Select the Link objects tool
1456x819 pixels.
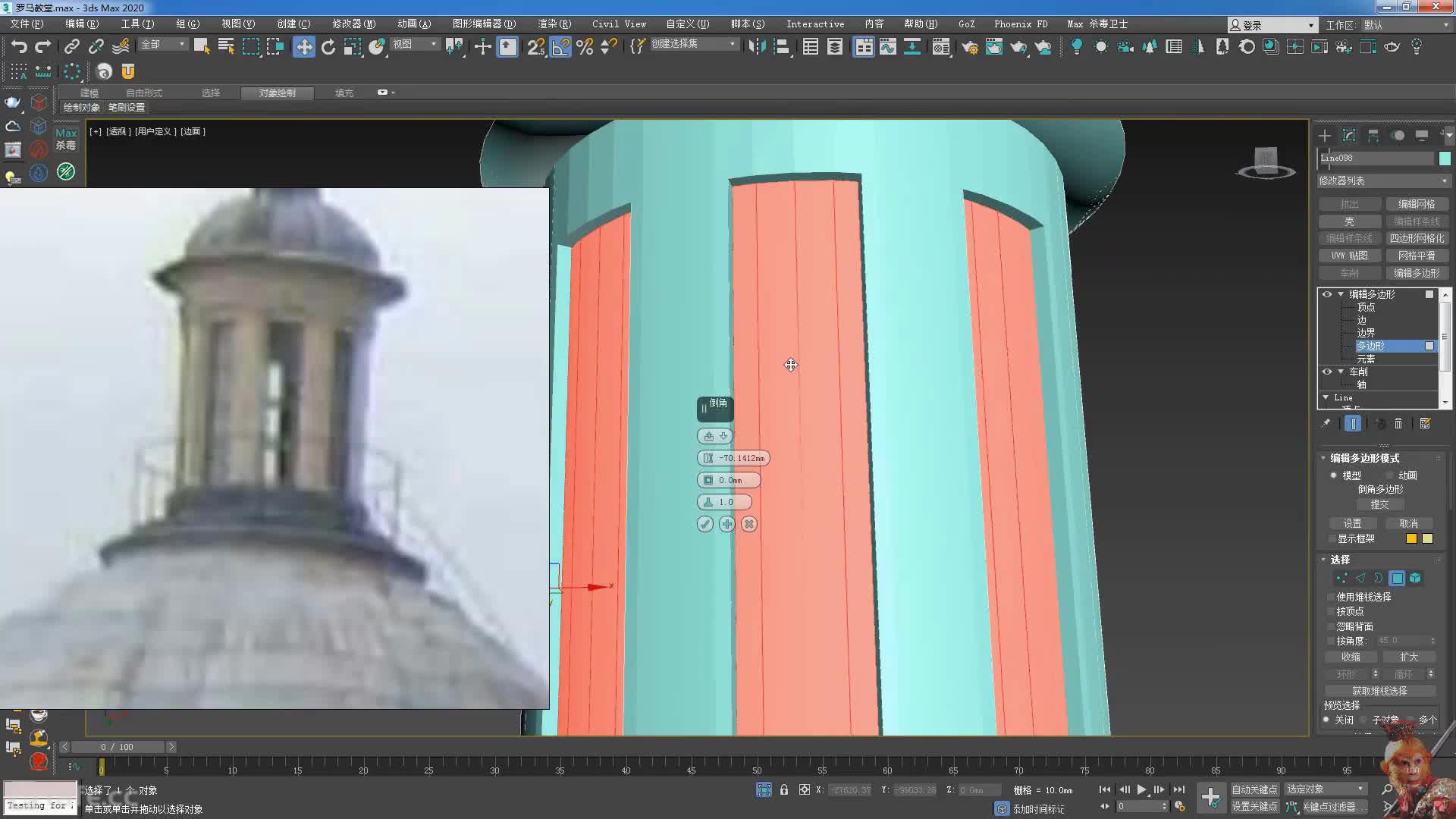[71, 46]
